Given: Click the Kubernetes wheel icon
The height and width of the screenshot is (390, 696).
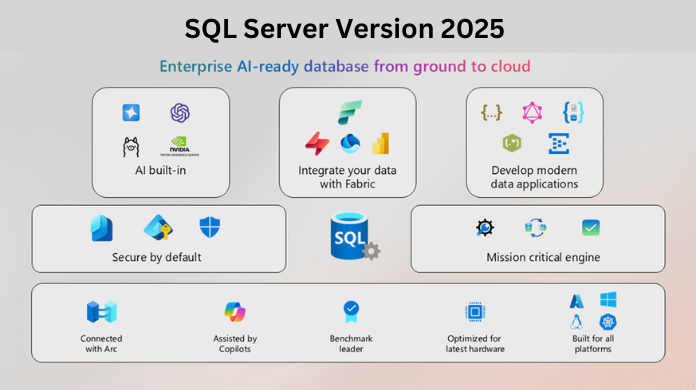Looking at the screenshot, I should tap(608, 322).
